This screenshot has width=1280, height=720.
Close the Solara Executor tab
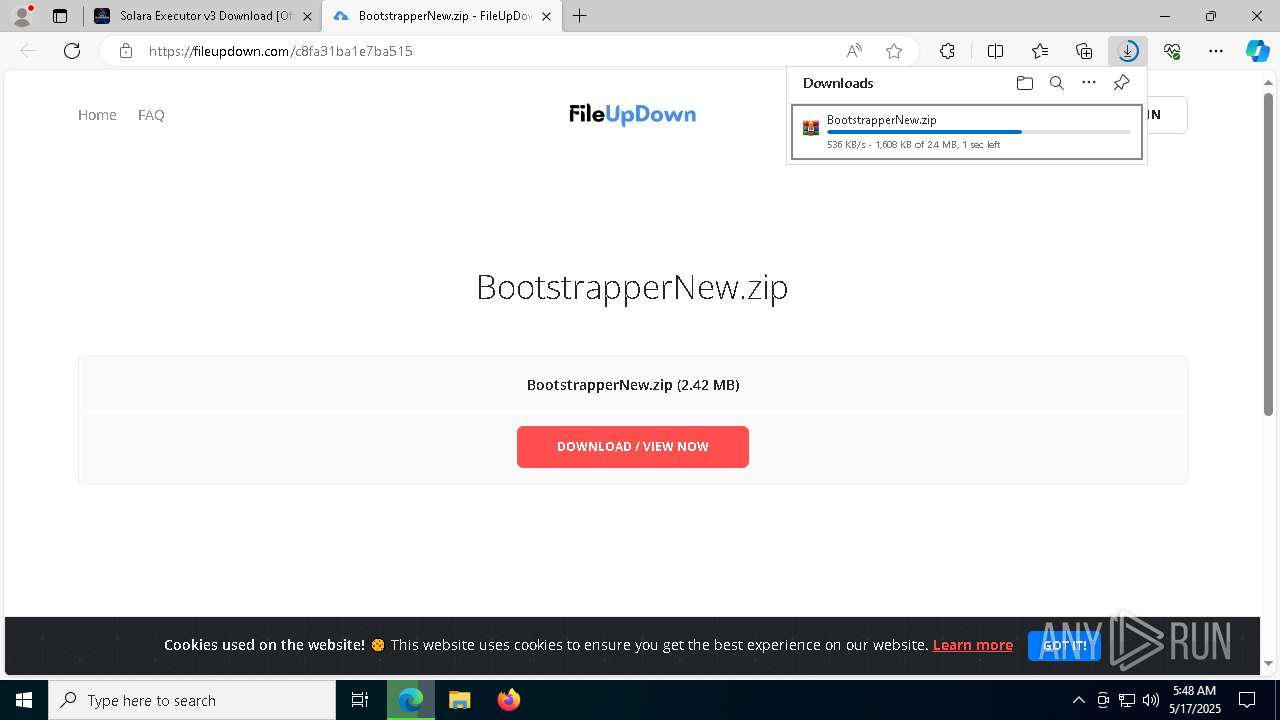pos(307,16)
